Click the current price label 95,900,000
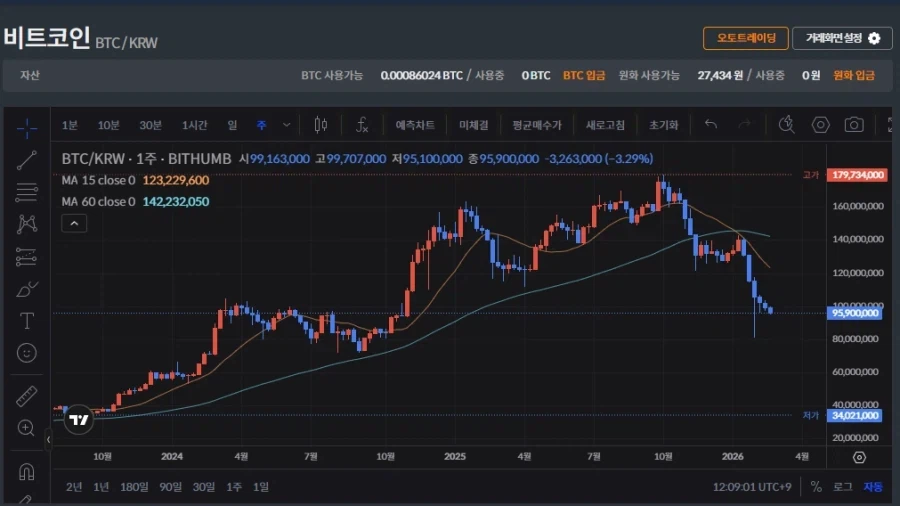Screen dimensions: 900x506 (855, 313)
